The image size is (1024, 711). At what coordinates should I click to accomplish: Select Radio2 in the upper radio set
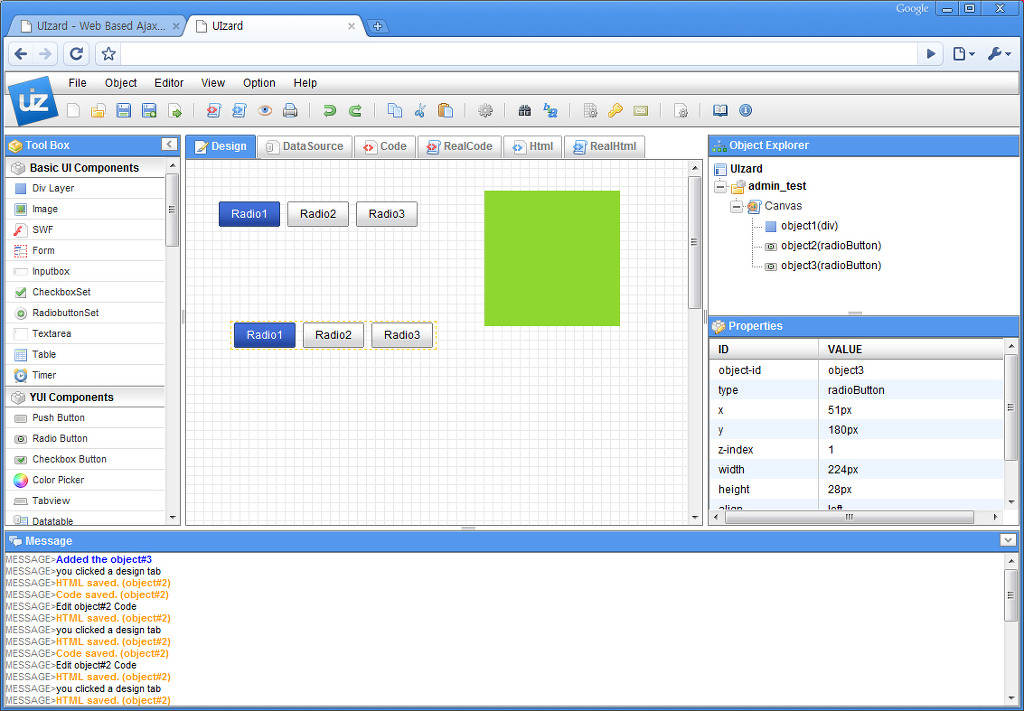point(318,214)
